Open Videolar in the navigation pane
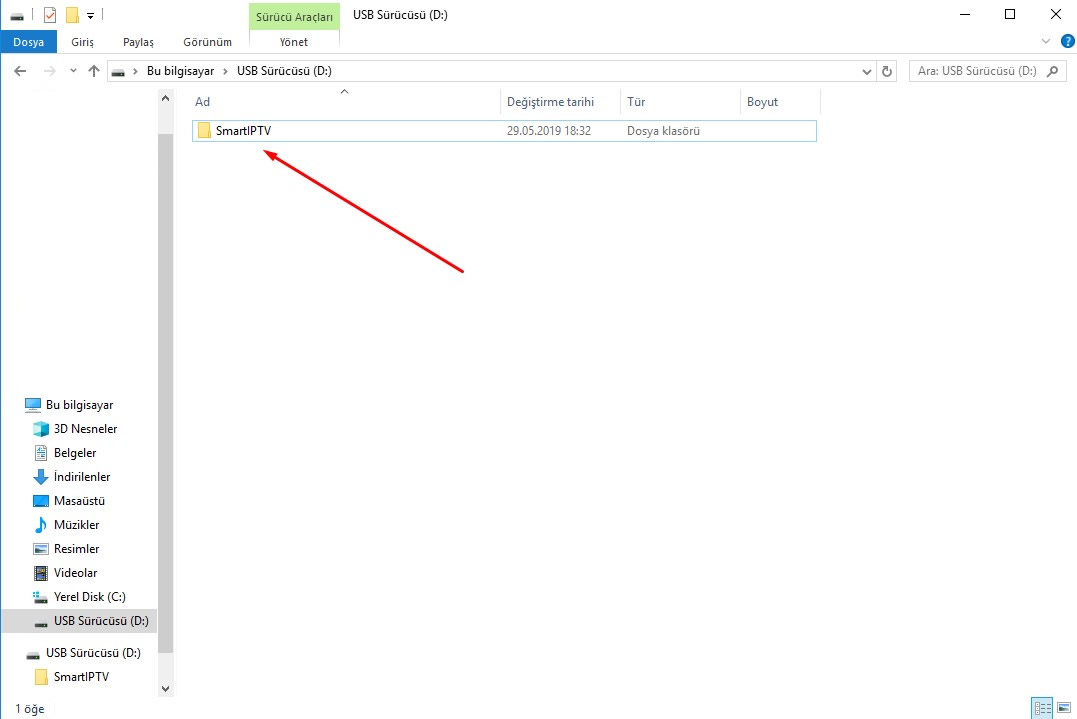 pyautogui.click(x=76, y=573)
